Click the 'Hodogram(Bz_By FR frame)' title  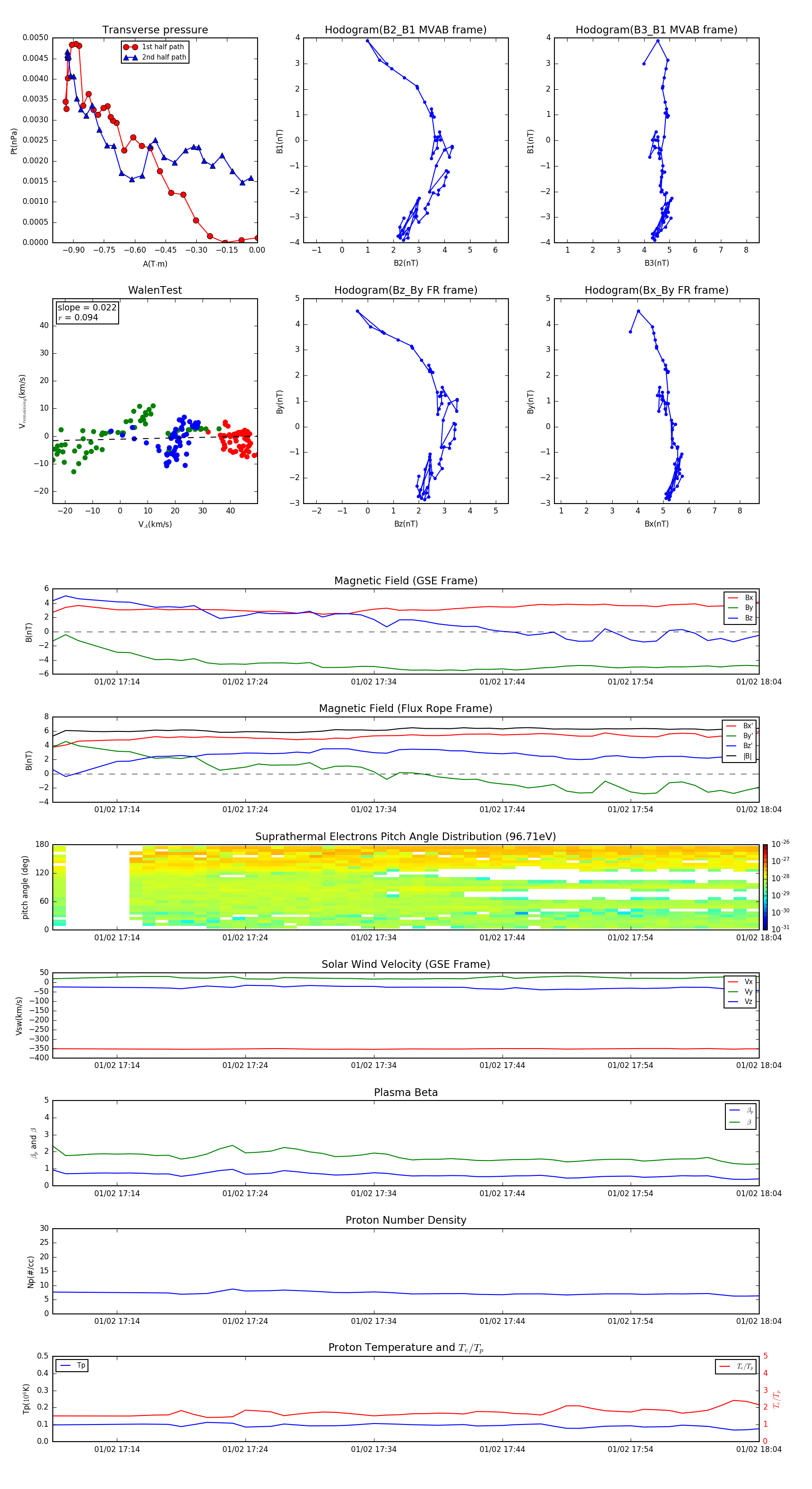[406, 290]
